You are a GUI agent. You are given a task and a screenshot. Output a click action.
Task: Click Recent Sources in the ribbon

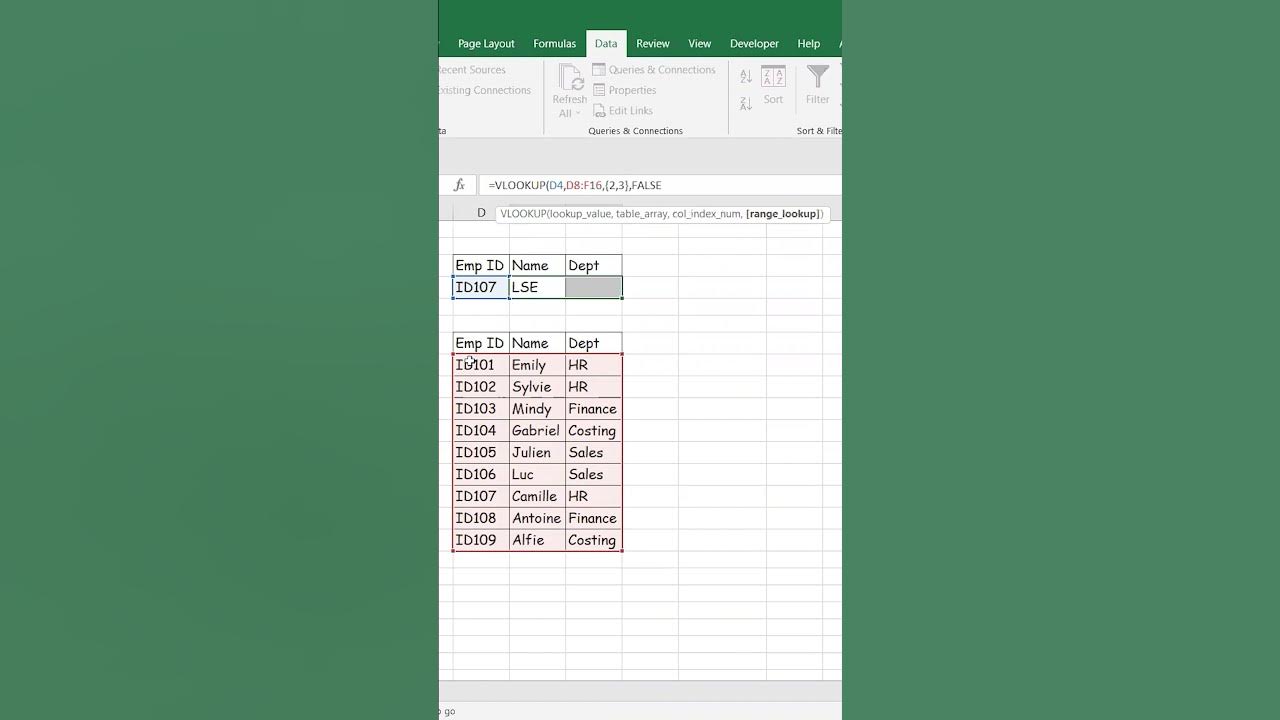471,70
